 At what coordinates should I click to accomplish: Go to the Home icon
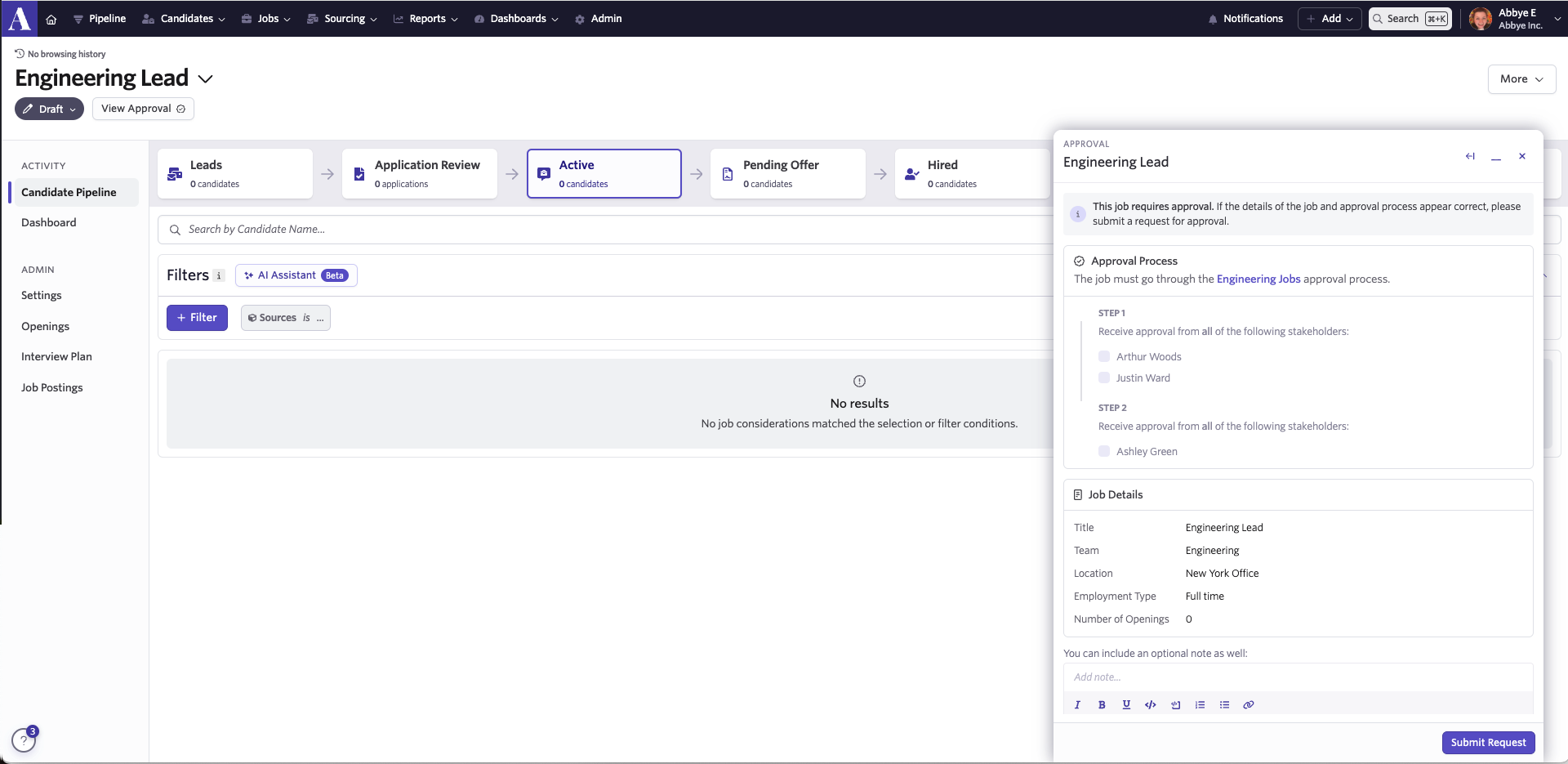tap(51, 19)
